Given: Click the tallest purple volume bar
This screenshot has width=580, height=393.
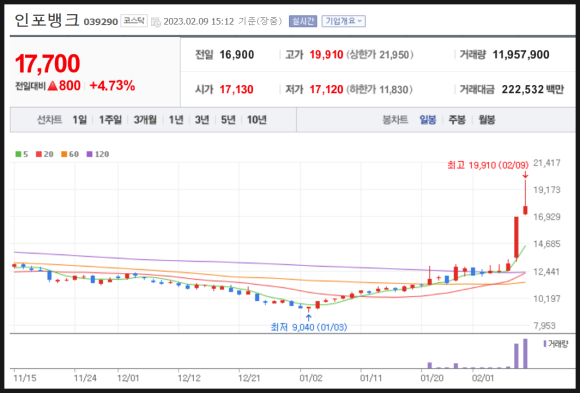Looking at the screenshot, I should click(x=525, y=353).
